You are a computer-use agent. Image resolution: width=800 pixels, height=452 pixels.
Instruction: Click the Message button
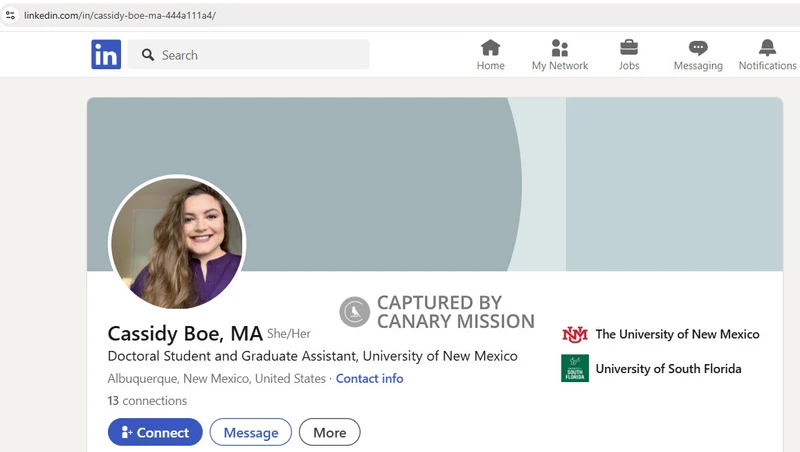click(x=251, y=432)
